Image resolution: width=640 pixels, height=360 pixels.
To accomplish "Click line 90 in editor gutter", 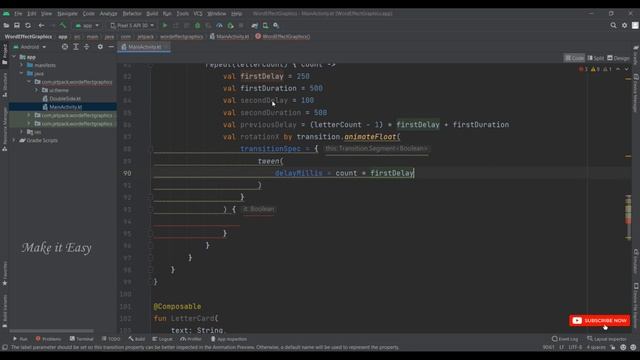I will pyautogui.click(x=127, y=173).
